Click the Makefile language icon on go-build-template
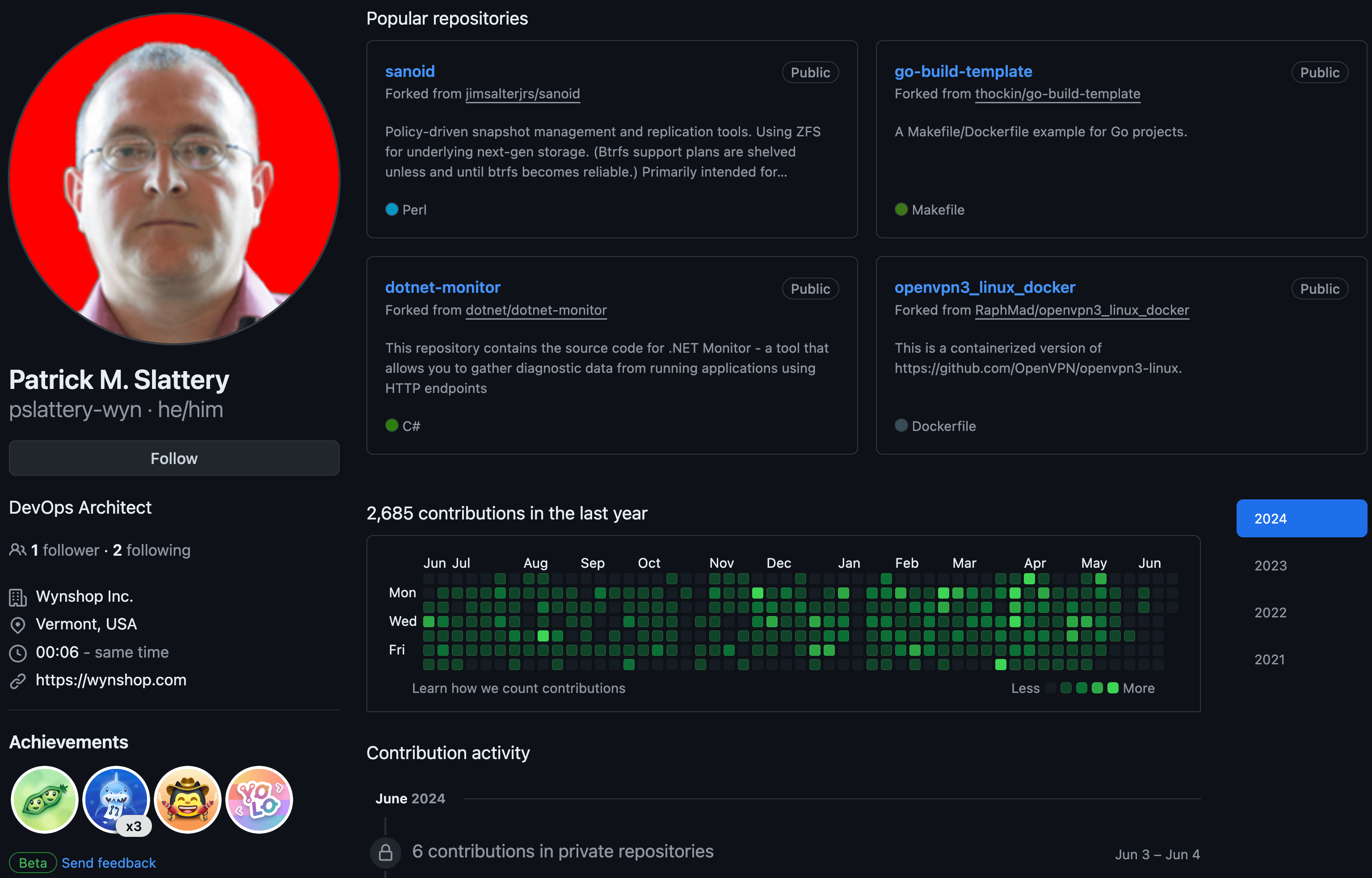The height and width of the screenshot is (878, 1372). (x=899, y=210)
